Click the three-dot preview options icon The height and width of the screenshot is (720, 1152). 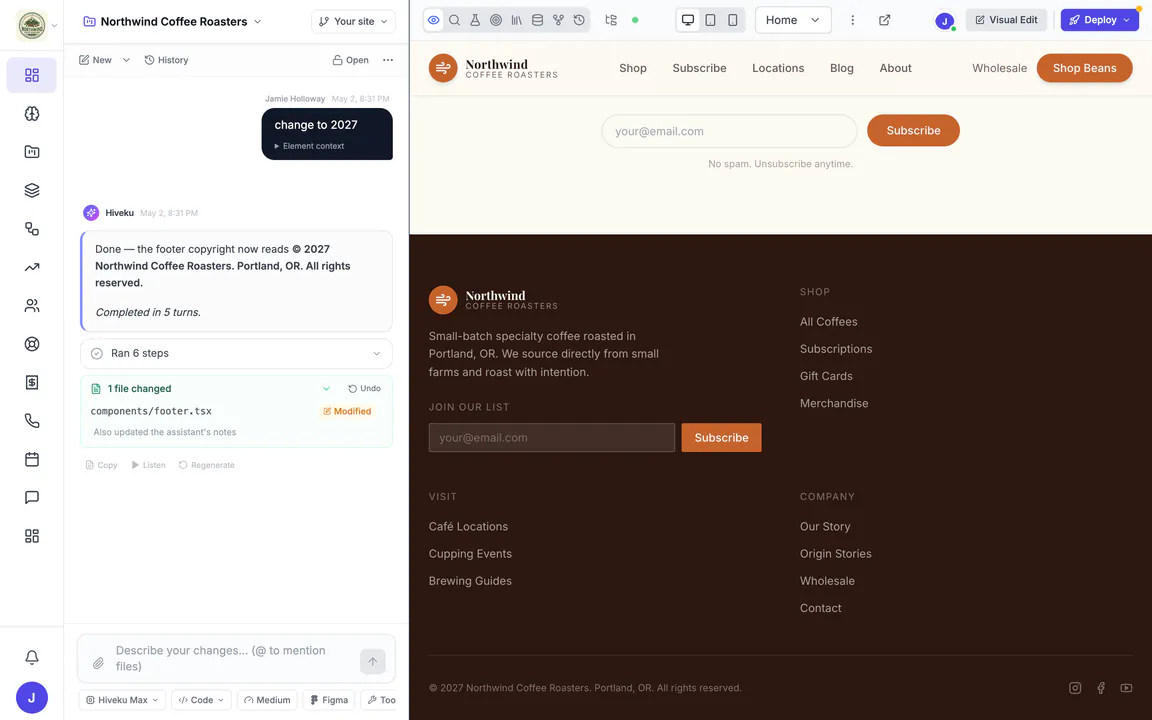[x=852, y=21]
